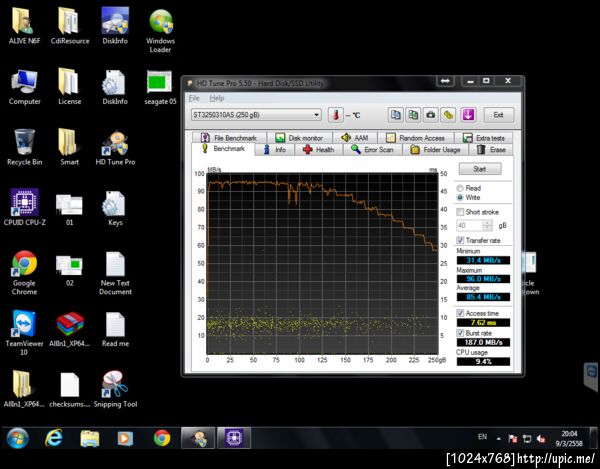Screen dimensions: 600x469
Task: Click the short stroke gB input field
Action: click(470, 225)
